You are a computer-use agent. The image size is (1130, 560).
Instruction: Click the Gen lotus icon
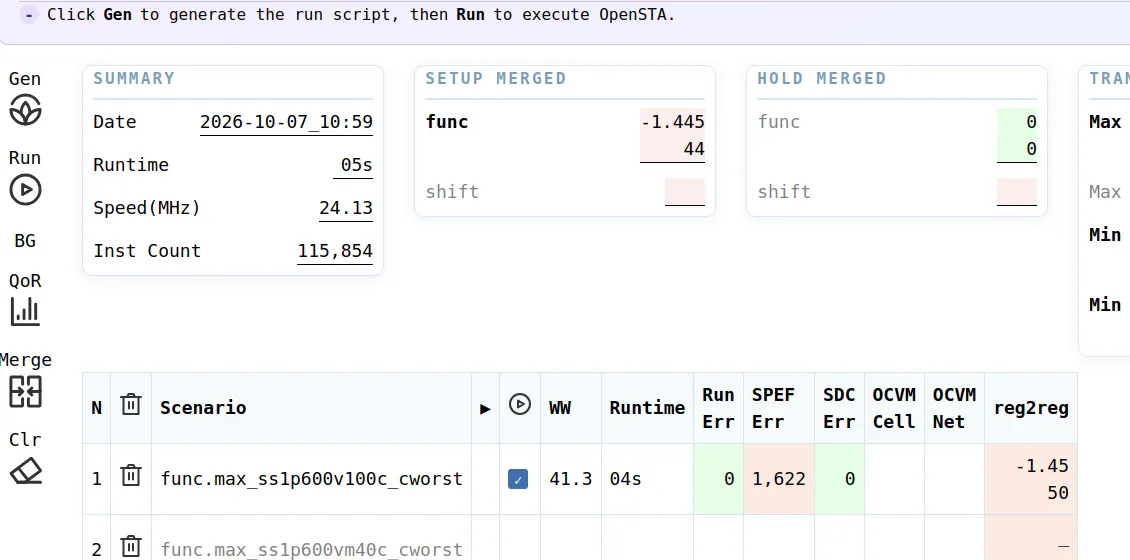pyautogui.click(x=25, y=110)
